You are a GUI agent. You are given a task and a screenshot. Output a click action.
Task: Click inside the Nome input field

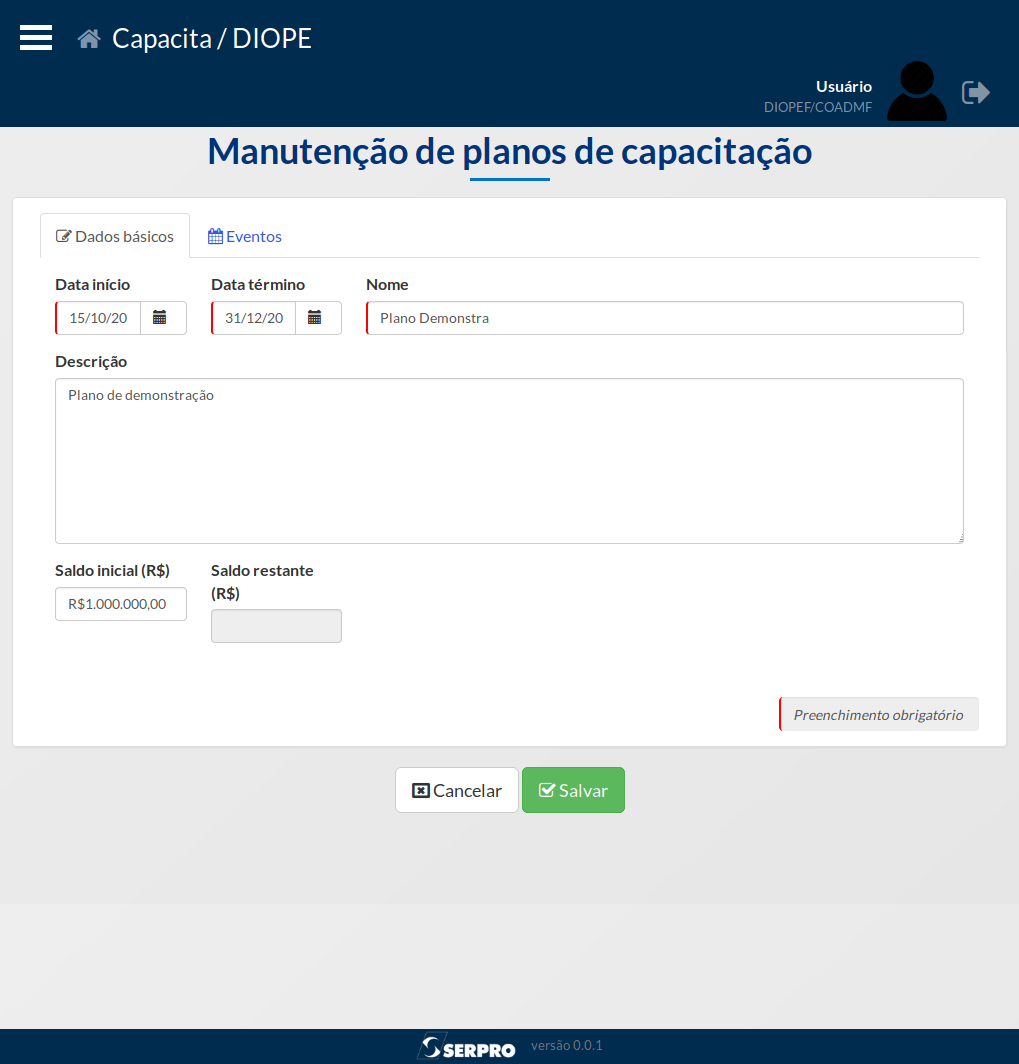click(x=663, y=317)
